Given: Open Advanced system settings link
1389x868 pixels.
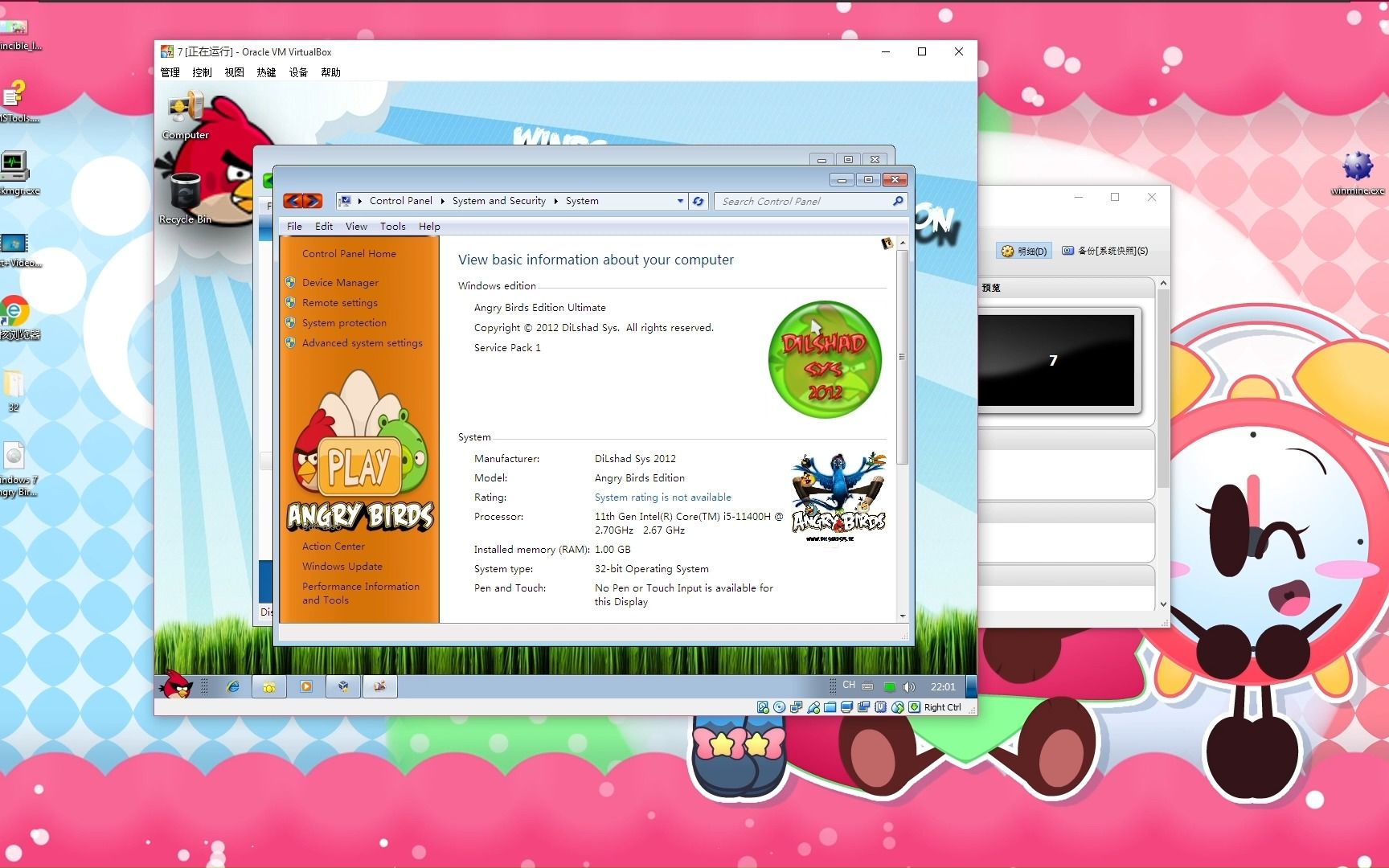Looking at the screenshot, I should [x=362, y=343].
